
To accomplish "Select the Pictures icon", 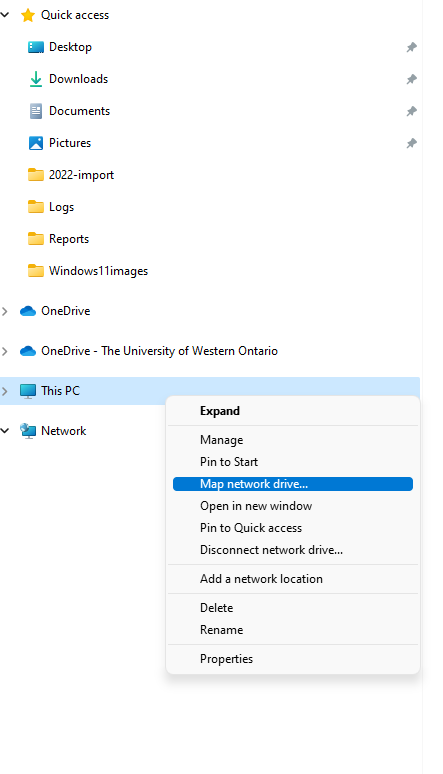I will [36, 143].
